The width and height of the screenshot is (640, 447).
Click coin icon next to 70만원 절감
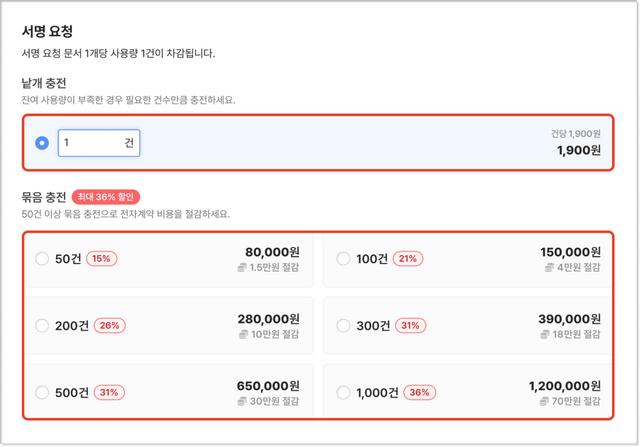544,402
